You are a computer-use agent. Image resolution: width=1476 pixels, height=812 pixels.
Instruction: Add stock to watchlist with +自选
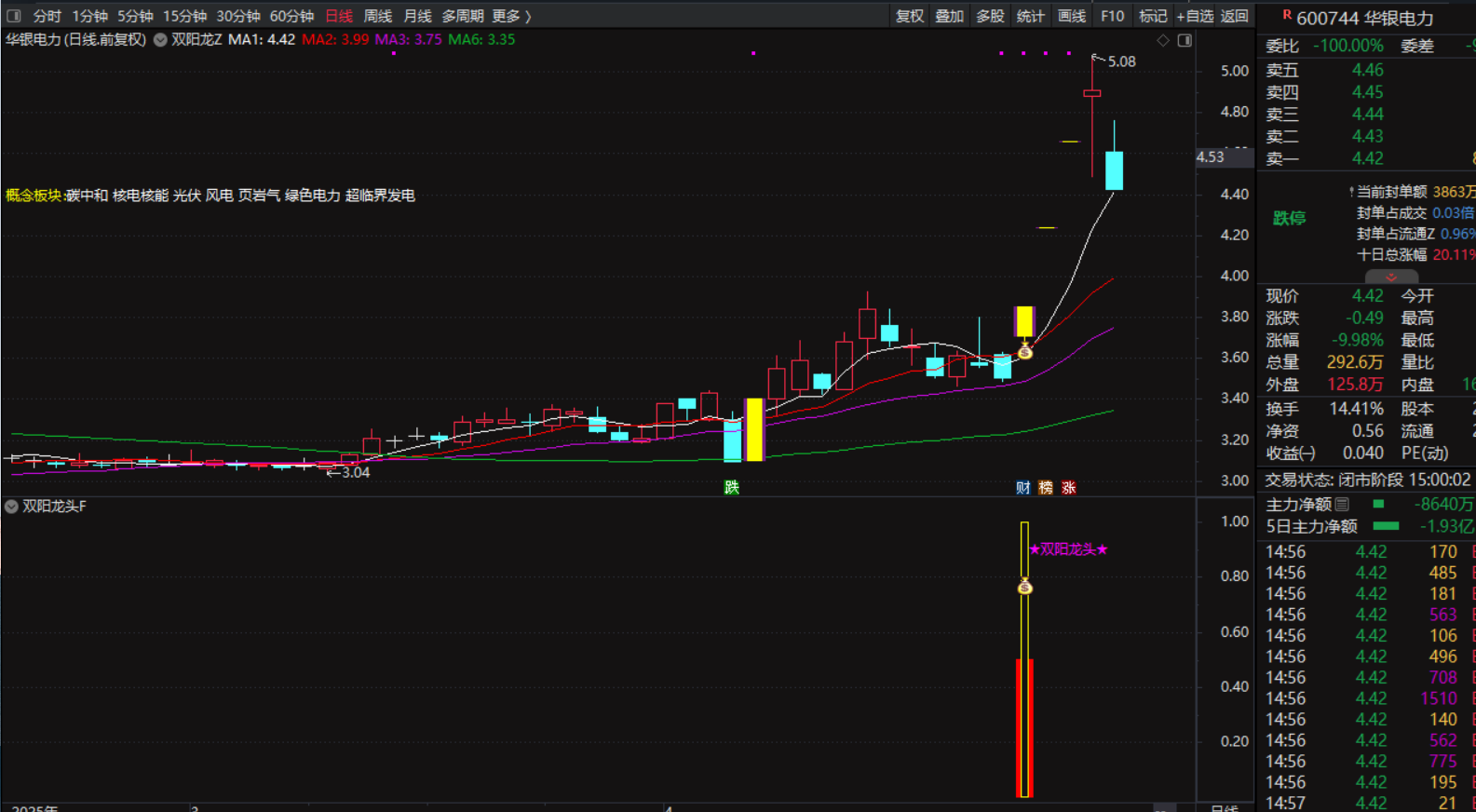coord(1195,16)
